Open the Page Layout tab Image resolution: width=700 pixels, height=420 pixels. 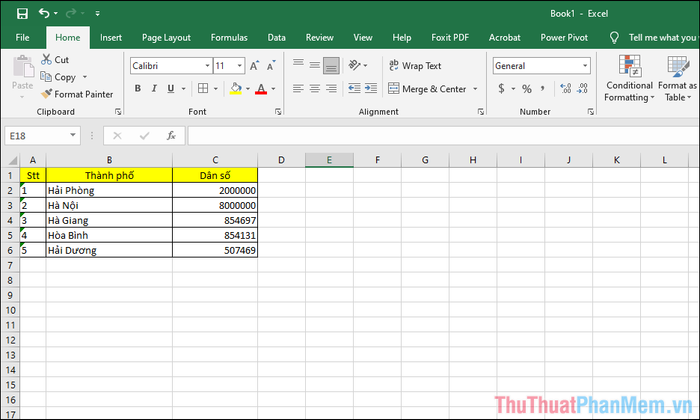point(166,38)
